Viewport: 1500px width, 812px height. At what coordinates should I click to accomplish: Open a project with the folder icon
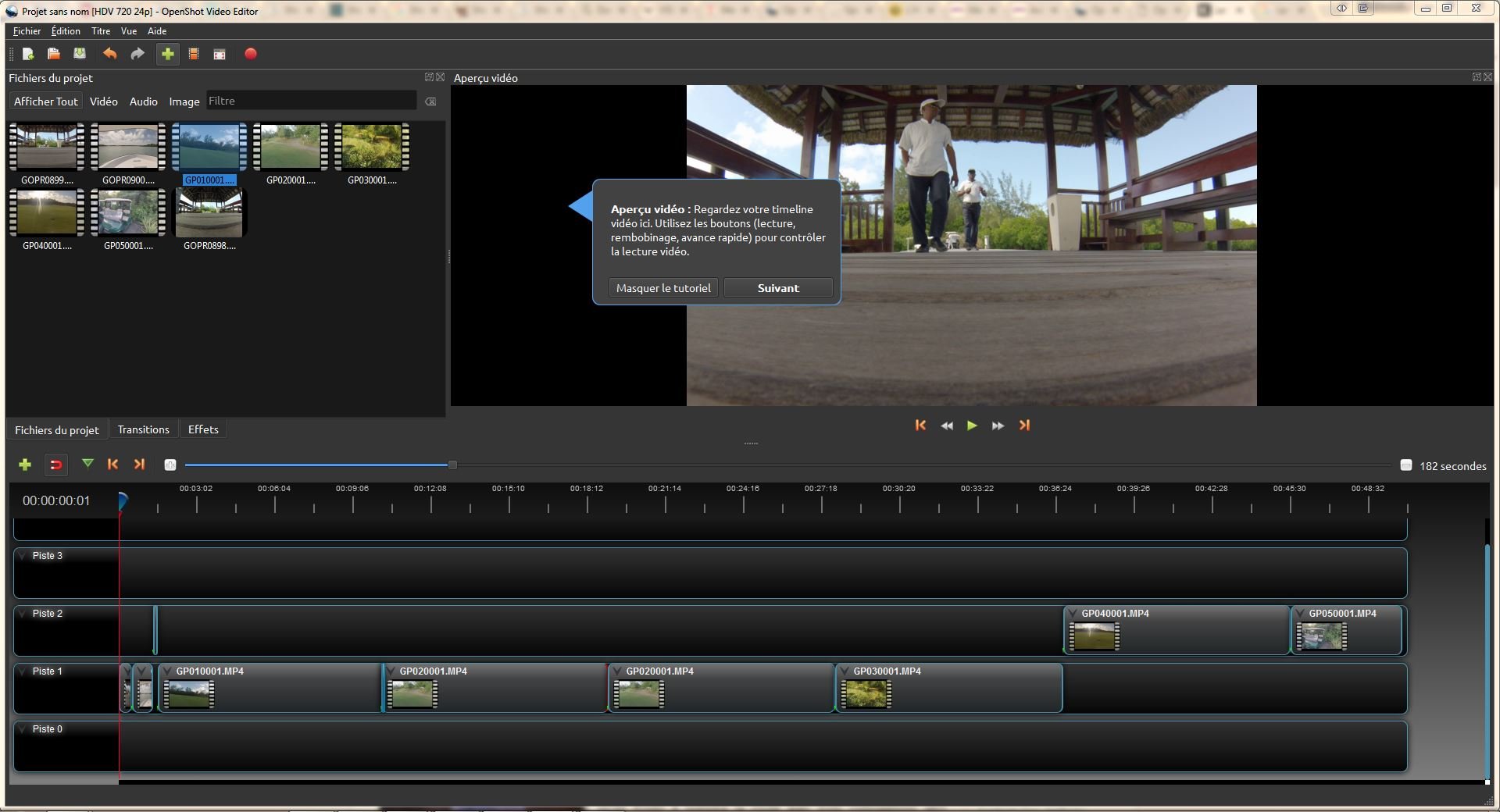point(54,54)
